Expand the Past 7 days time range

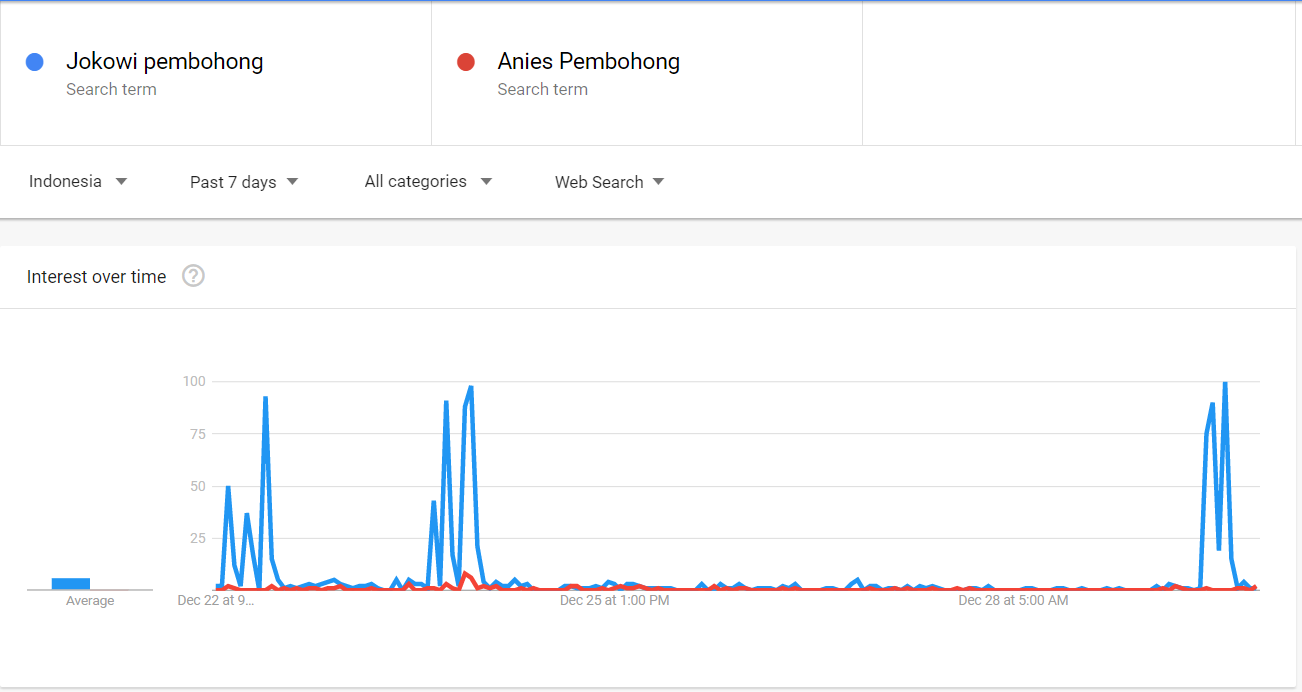click(244, 182)
